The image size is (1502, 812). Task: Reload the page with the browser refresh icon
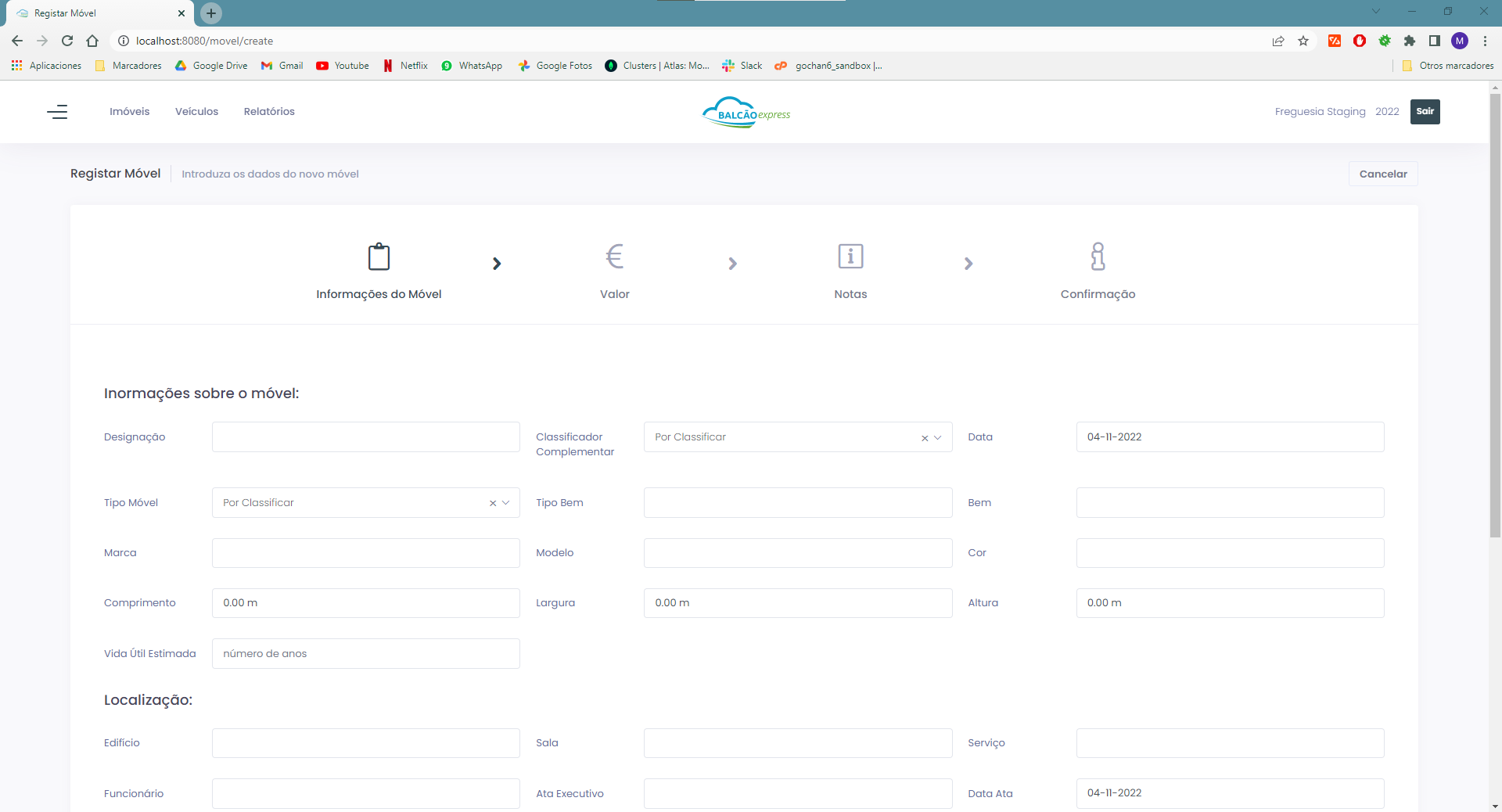[67, 41]
